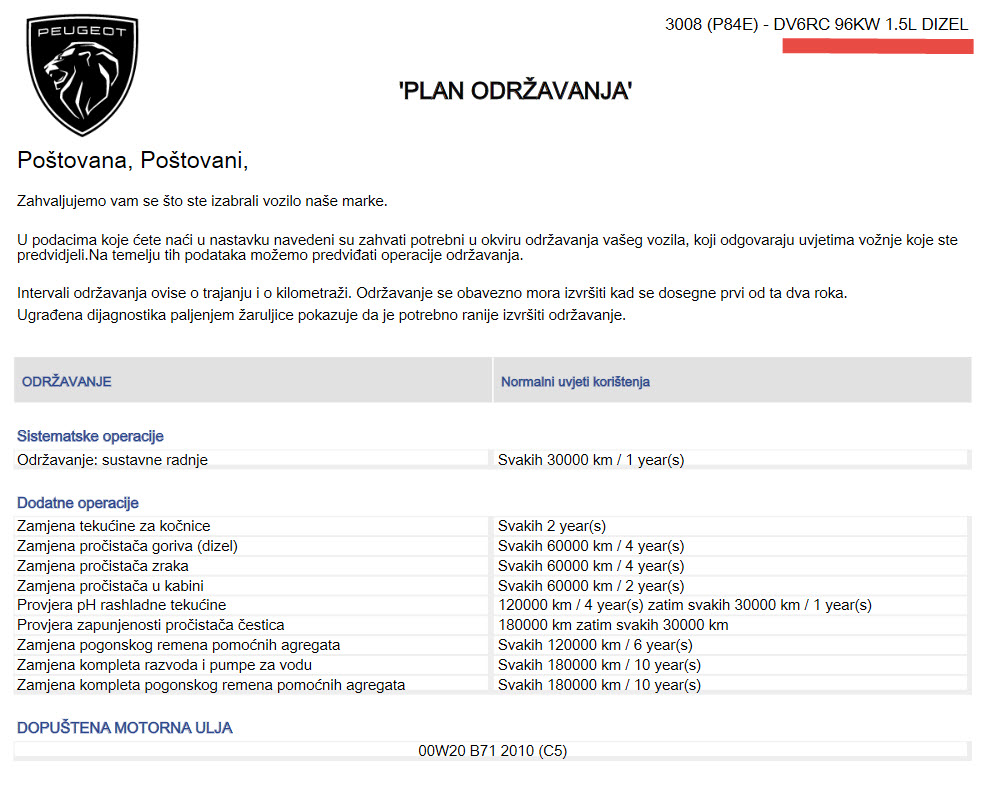Click the vehicle model header '3008 (P84E) - DV6RC 96KW 1.5L DIZEL'
The width and height of the screenshot is (985, 787).
[x=817, y=24]
